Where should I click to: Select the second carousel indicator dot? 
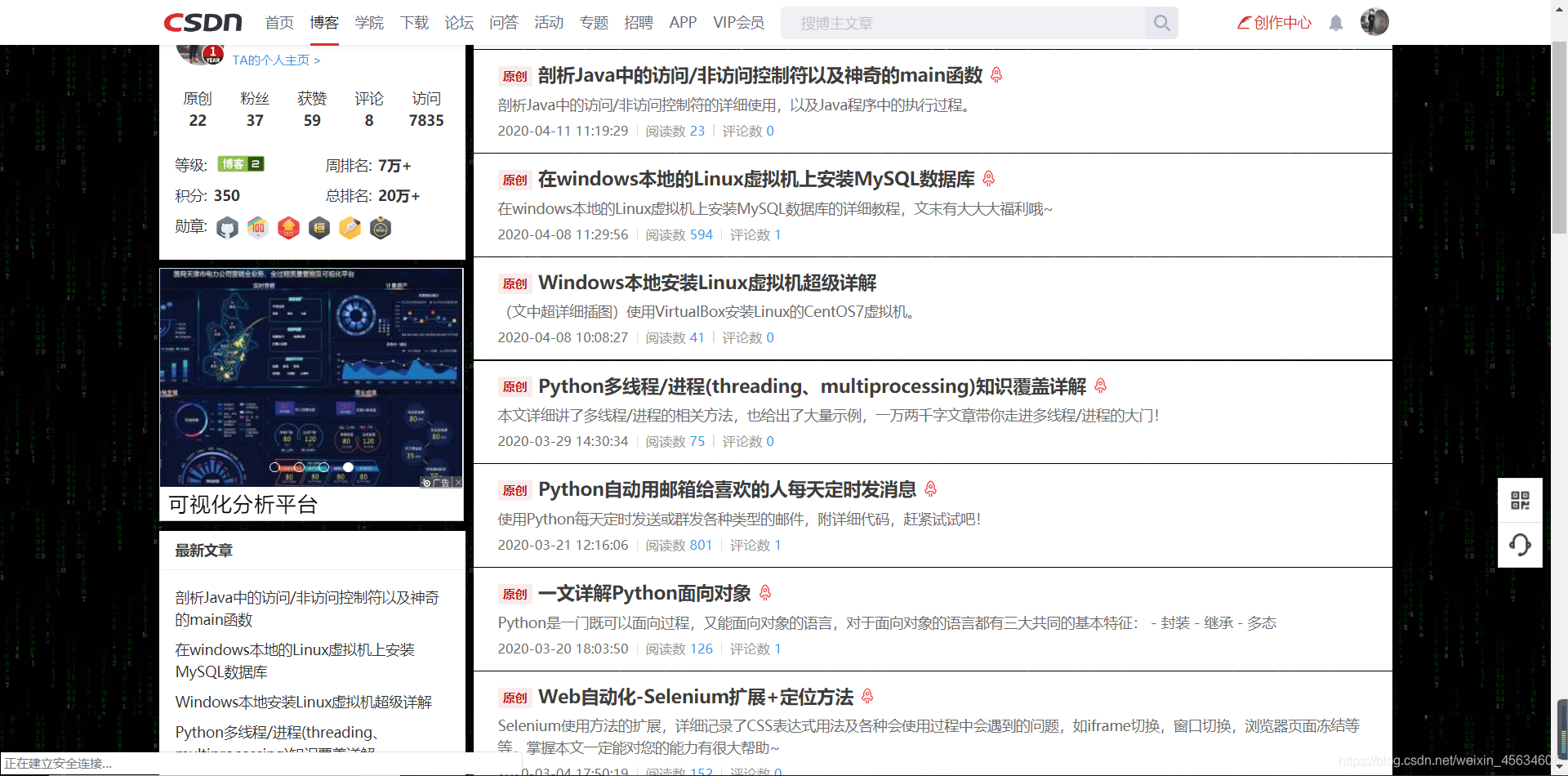299,467
